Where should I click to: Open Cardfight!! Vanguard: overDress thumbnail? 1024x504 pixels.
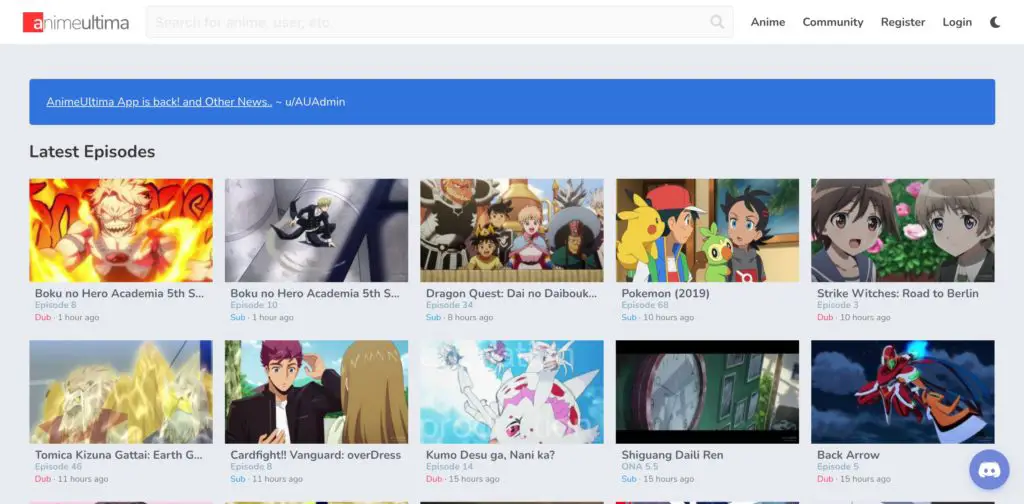coord(316,392)
